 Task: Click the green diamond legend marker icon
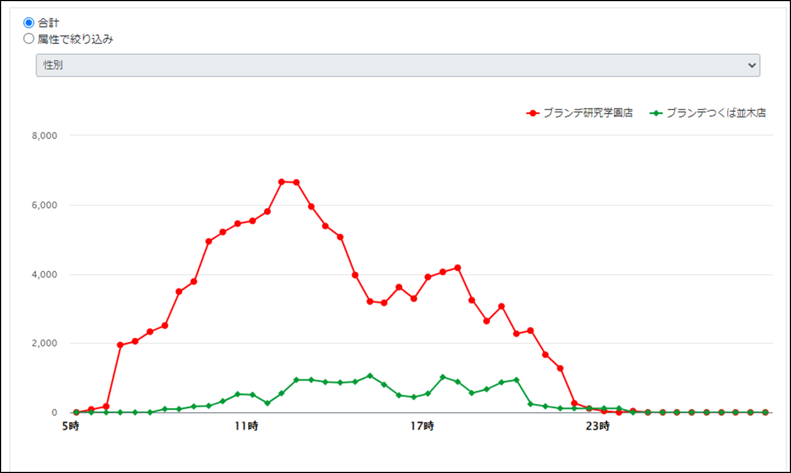656,113
